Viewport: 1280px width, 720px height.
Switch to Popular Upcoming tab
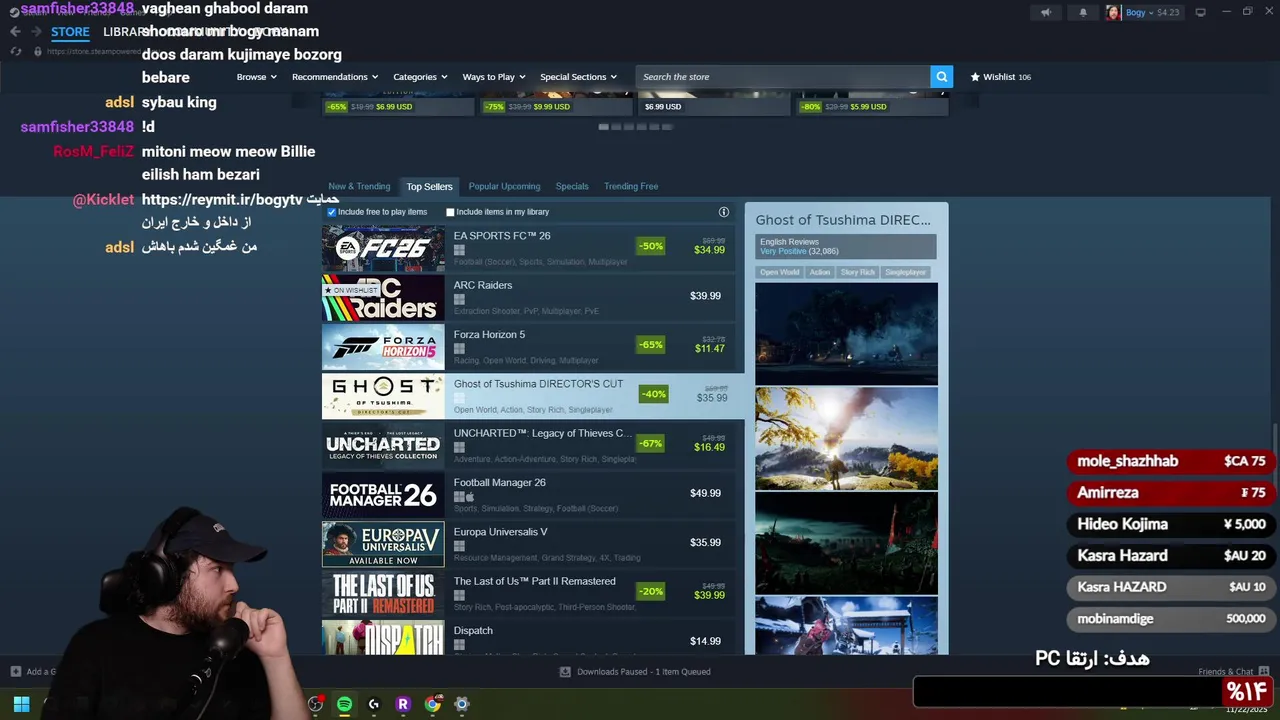pos(504,186)
